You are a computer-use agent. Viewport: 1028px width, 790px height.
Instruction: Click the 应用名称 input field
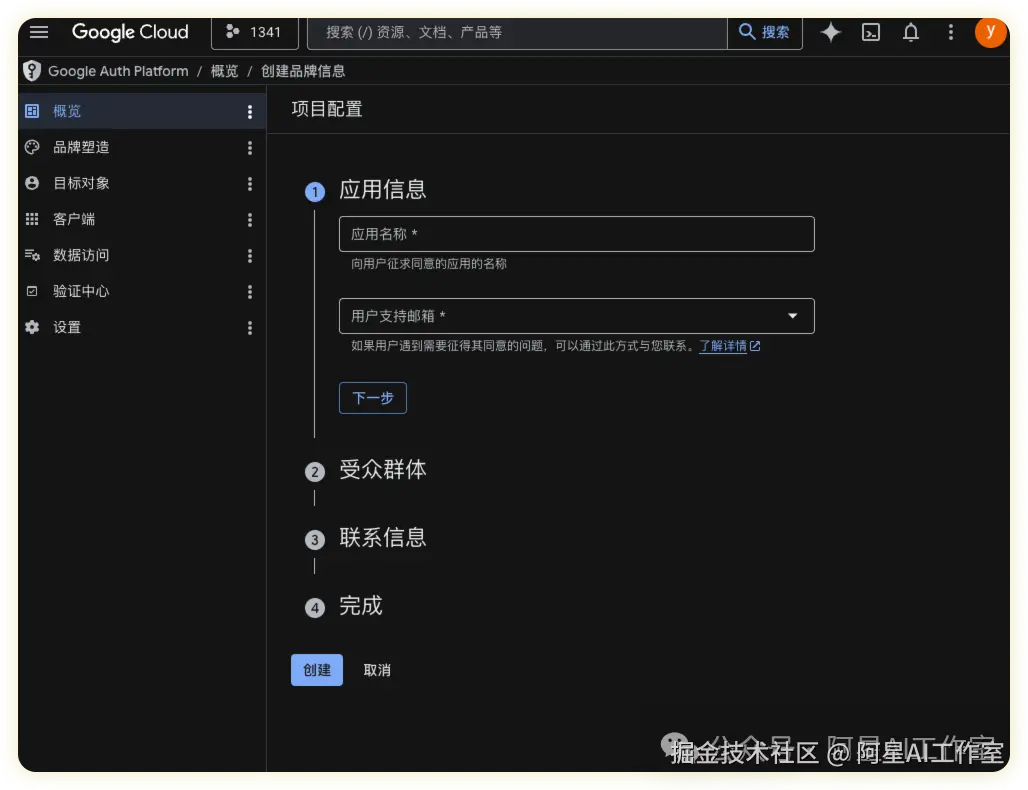pyautogui.click(x=576, y=234)
